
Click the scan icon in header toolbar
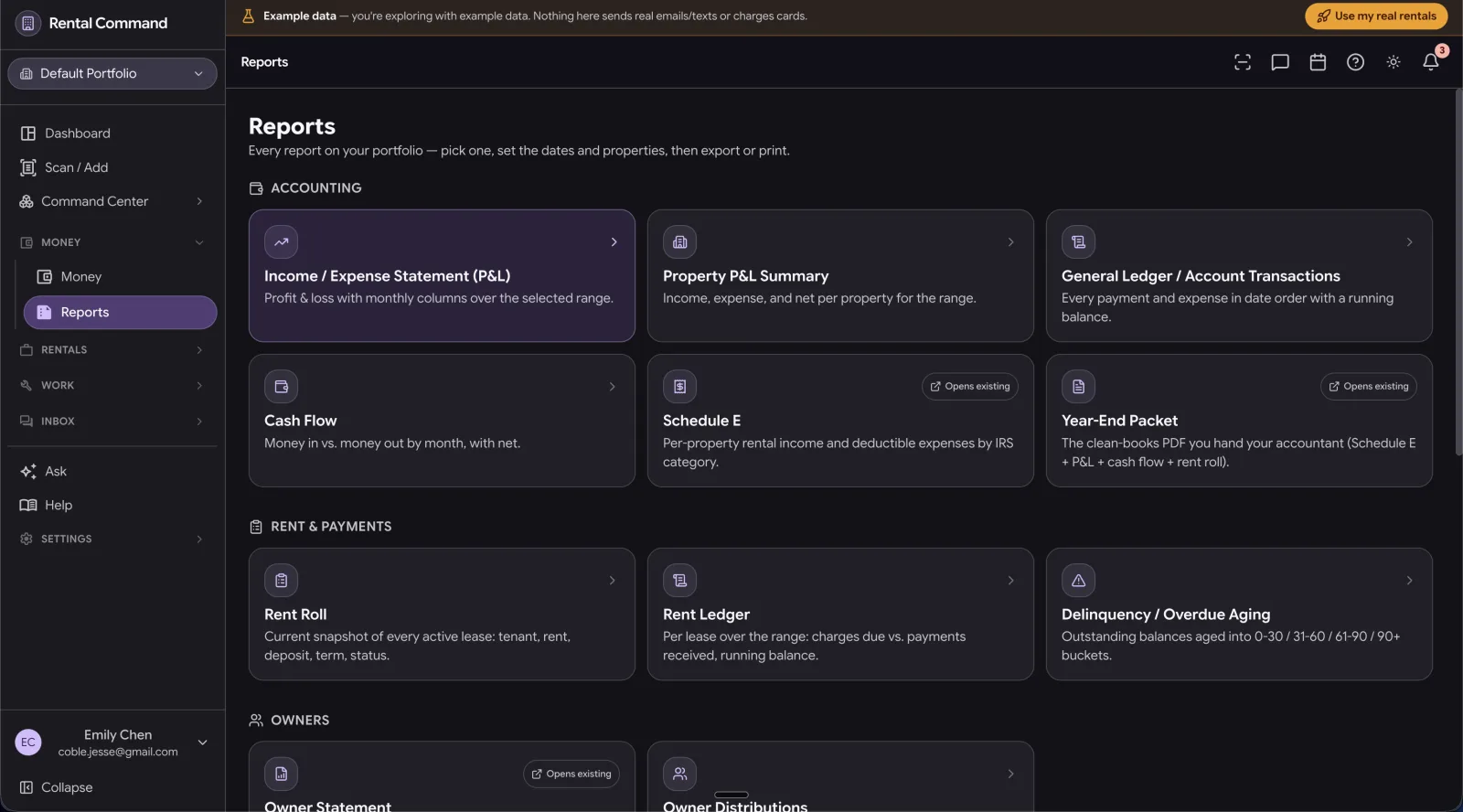pyautogui.click(x=1243, y=62)
